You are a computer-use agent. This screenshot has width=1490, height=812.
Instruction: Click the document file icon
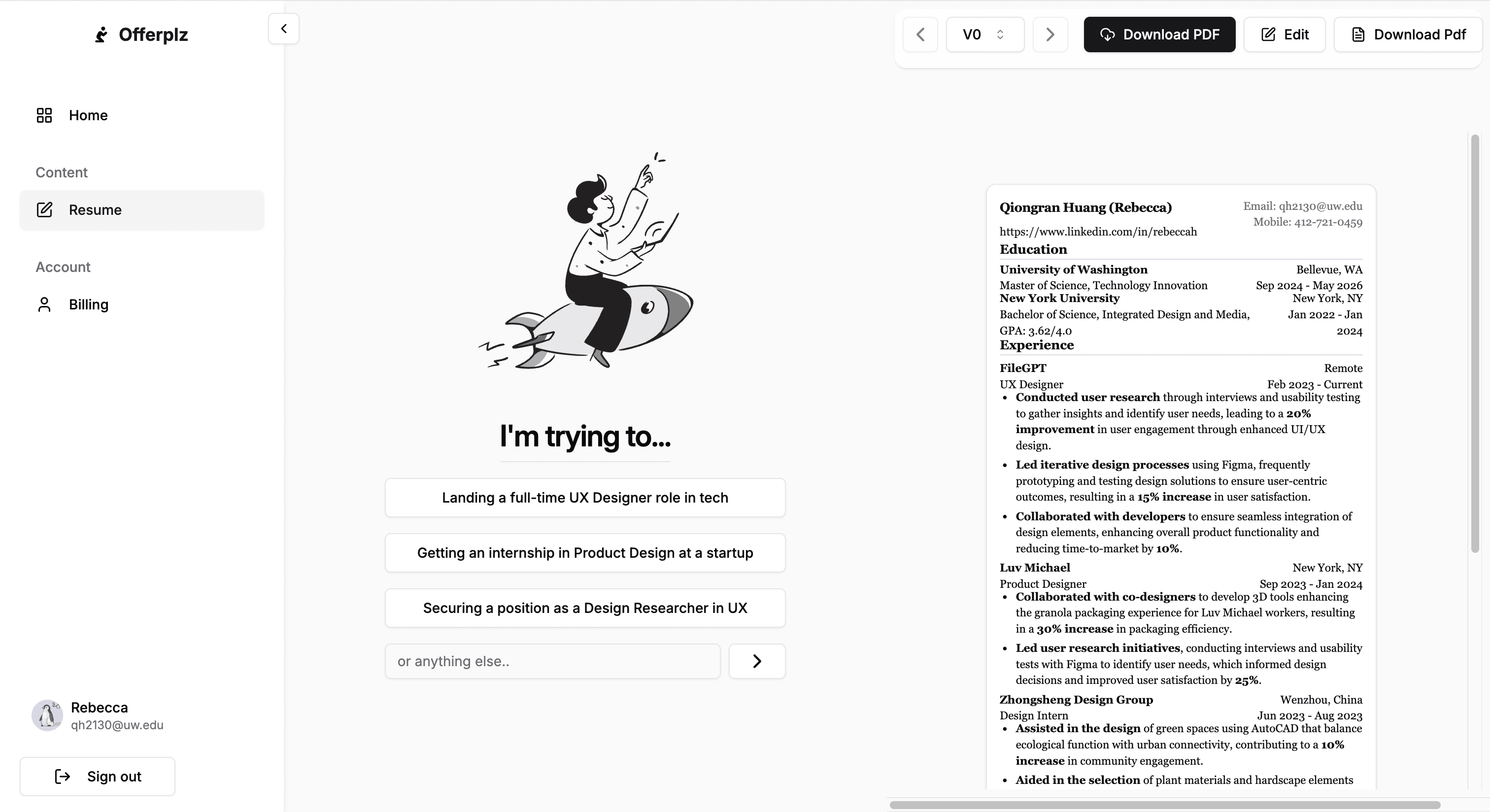1358,34
